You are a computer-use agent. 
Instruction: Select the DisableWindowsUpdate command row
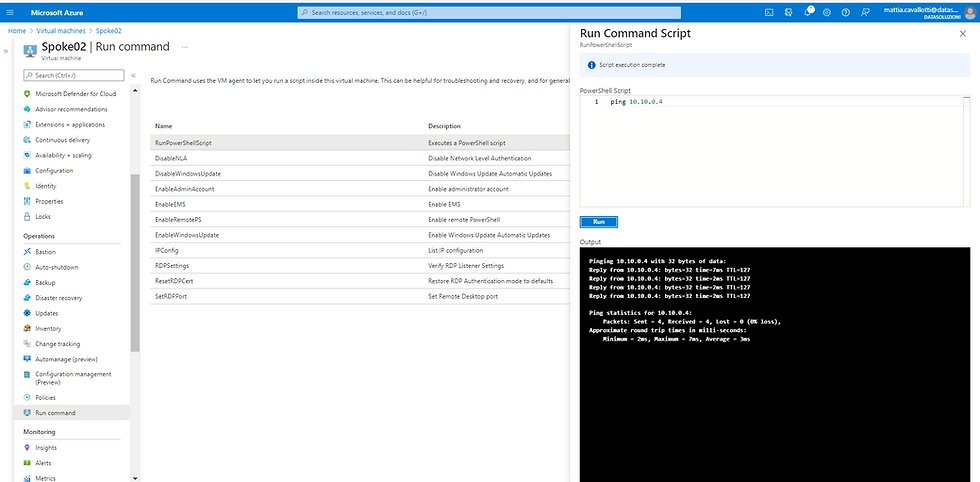pyautogui.click(x=360, y=174)
